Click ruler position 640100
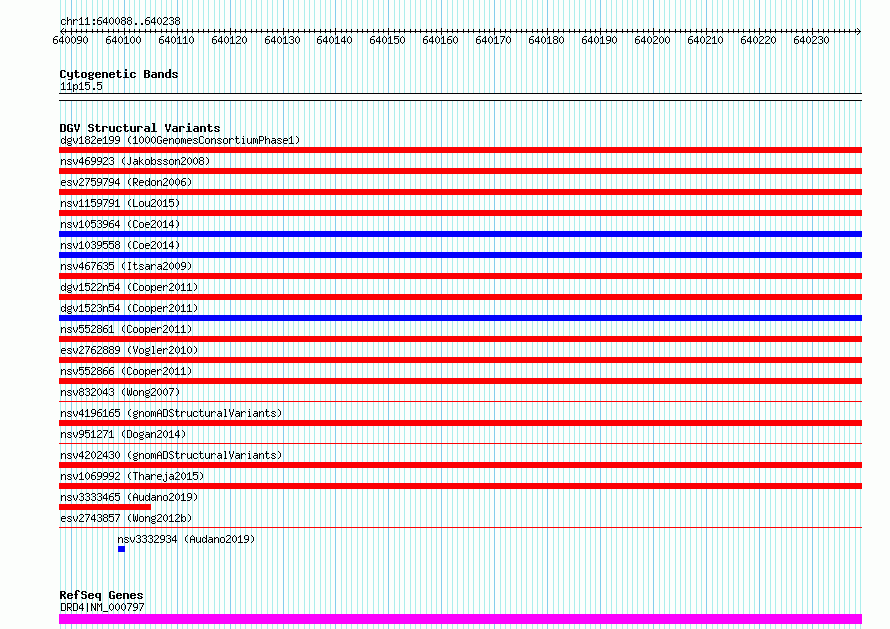 pyautogui.click(x=123, y=40)
